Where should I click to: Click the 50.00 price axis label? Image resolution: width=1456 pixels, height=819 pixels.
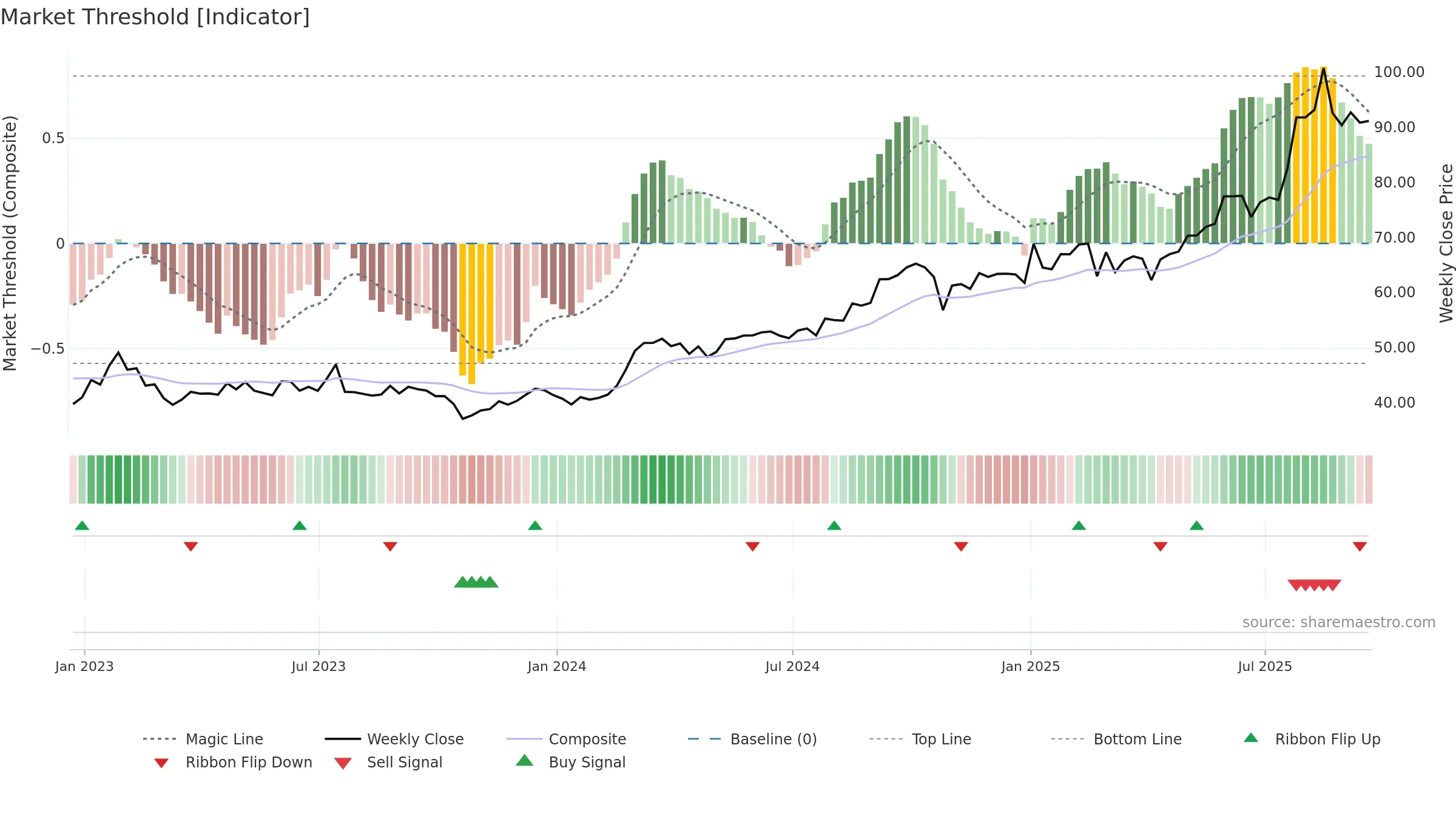(1395, 348)
